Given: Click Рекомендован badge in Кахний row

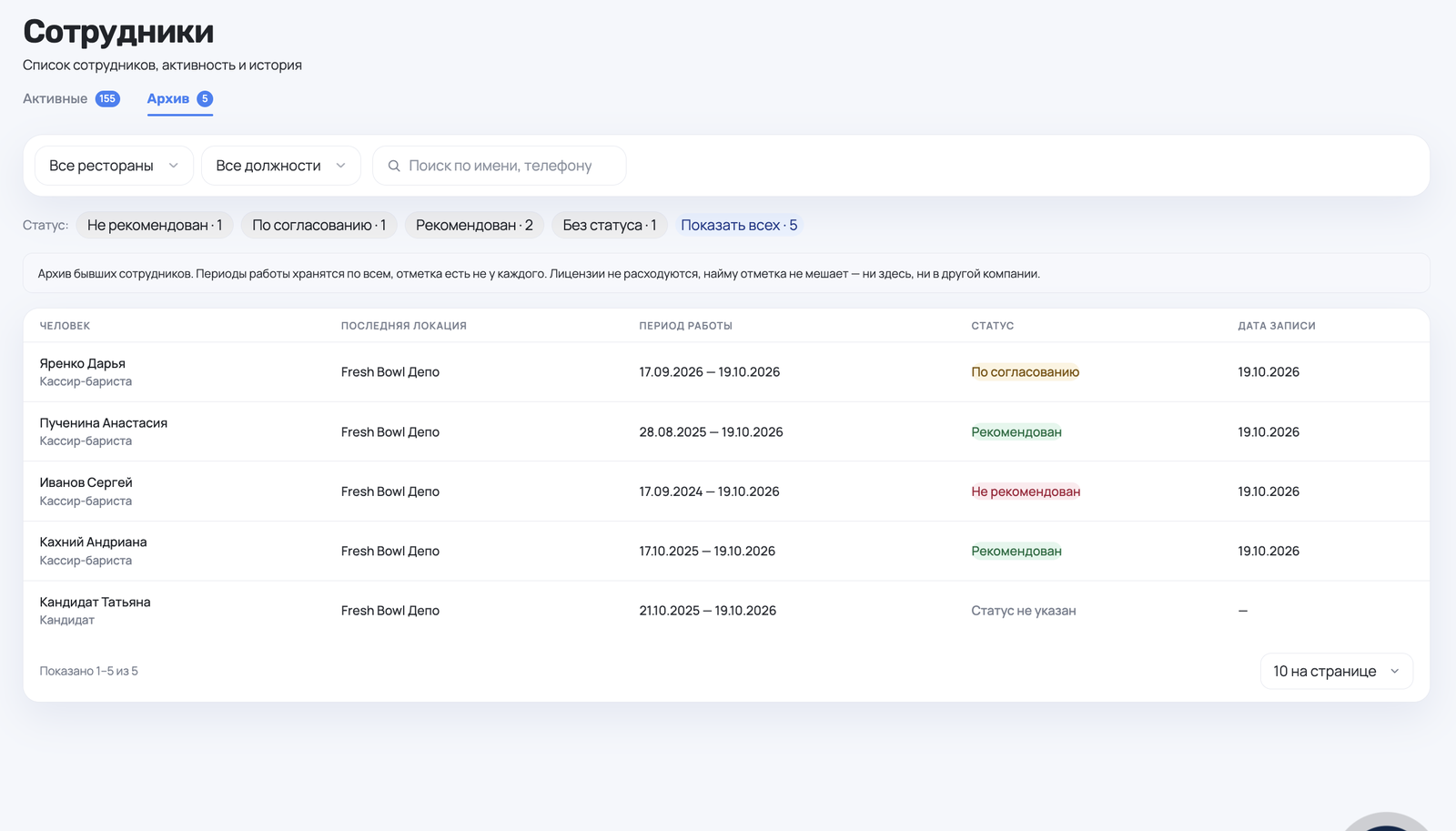Looking at the screenshot, I should click(x=1016, y=552).
